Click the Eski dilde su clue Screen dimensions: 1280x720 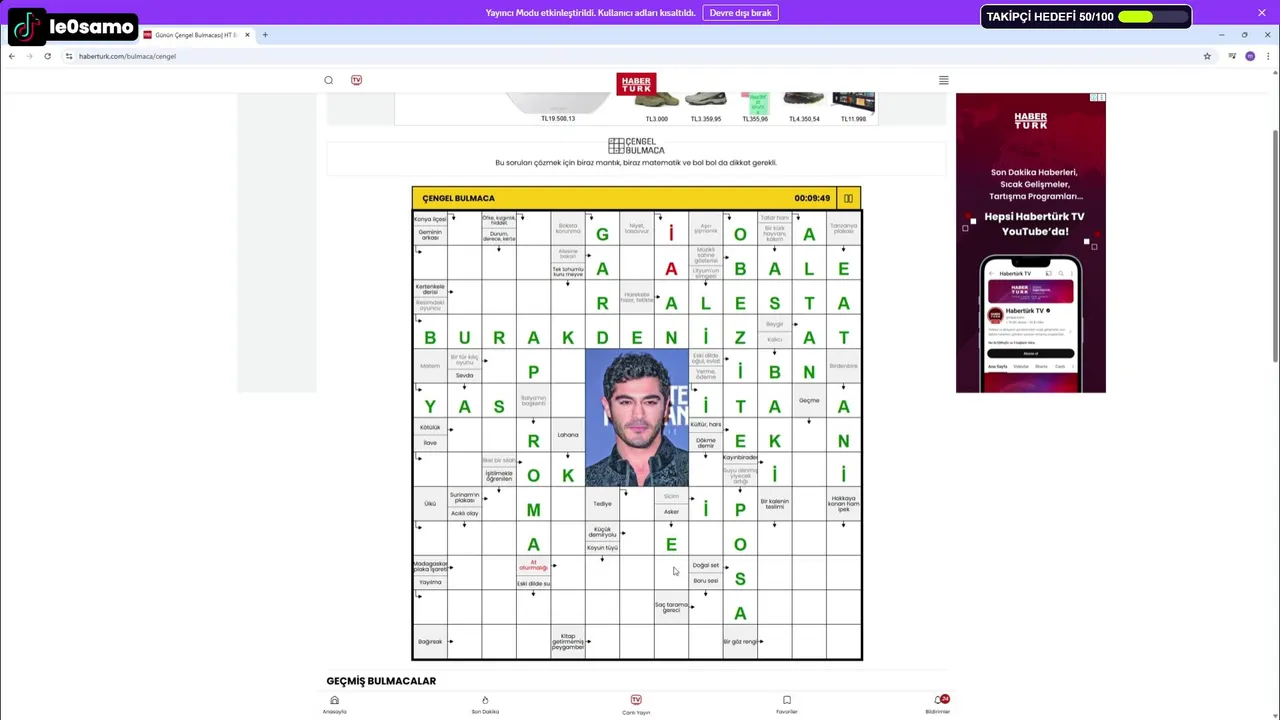pos(533,583)
